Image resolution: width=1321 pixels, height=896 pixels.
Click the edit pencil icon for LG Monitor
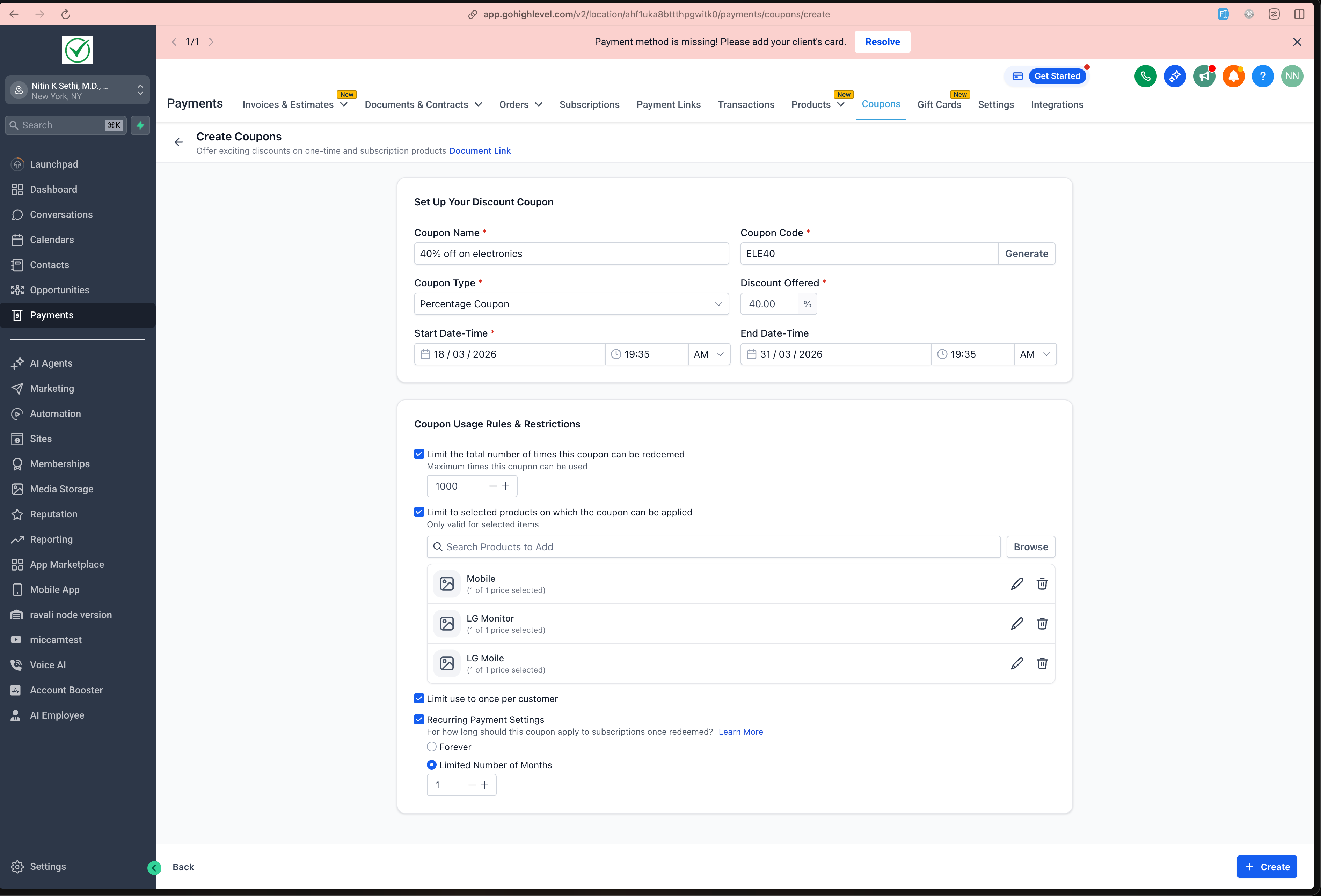click(x=1017, y=623)
